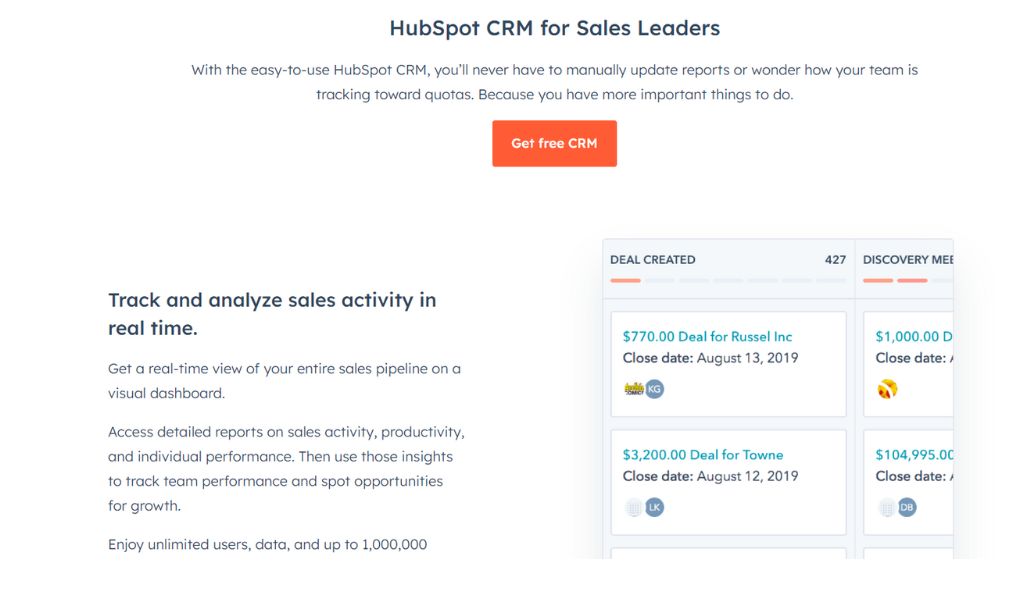Click the emoji company icon on $1,000.00 deal

click(887, 389)
